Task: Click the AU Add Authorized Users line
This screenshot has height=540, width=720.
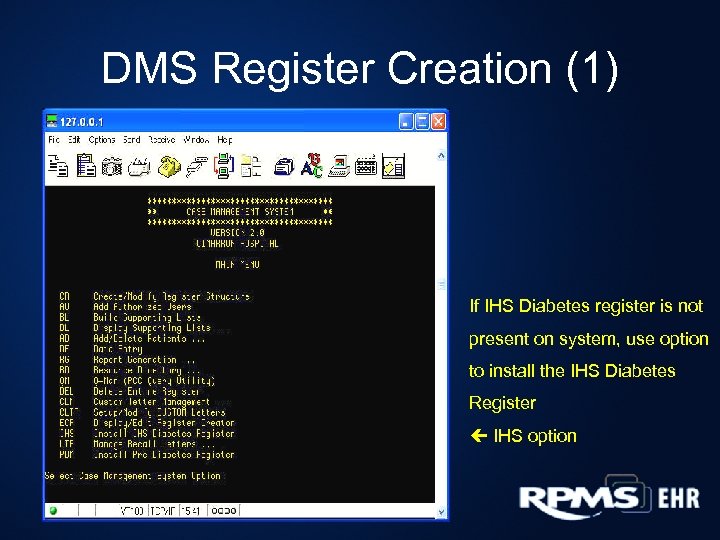Action: point(125,307)
